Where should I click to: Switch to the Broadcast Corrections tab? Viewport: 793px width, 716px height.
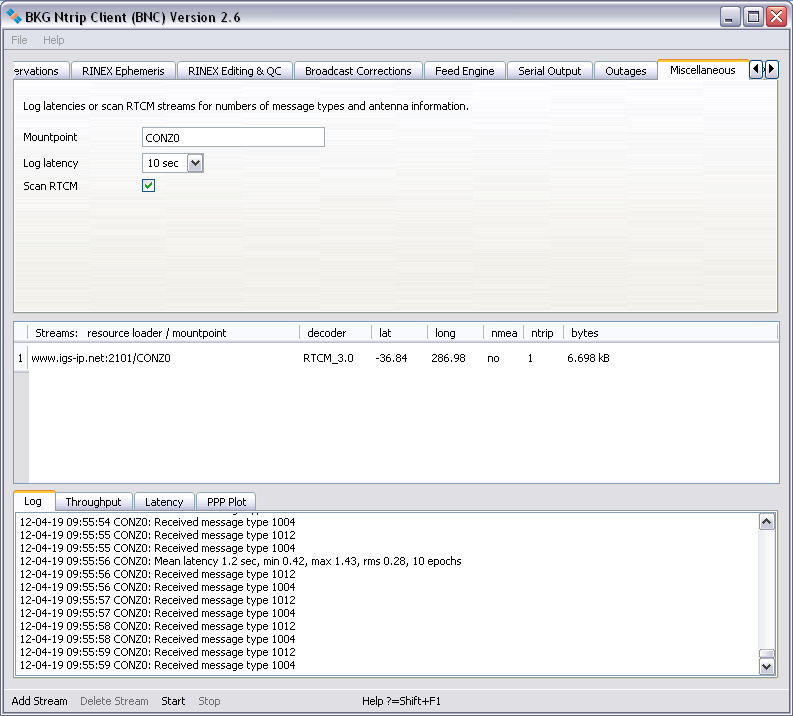[358, 71]
